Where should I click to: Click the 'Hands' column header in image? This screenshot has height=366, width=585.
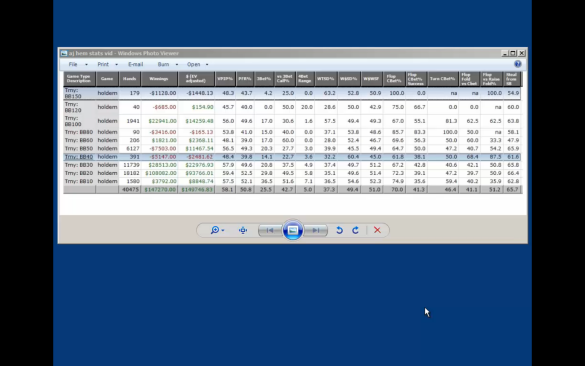[129, 79]
